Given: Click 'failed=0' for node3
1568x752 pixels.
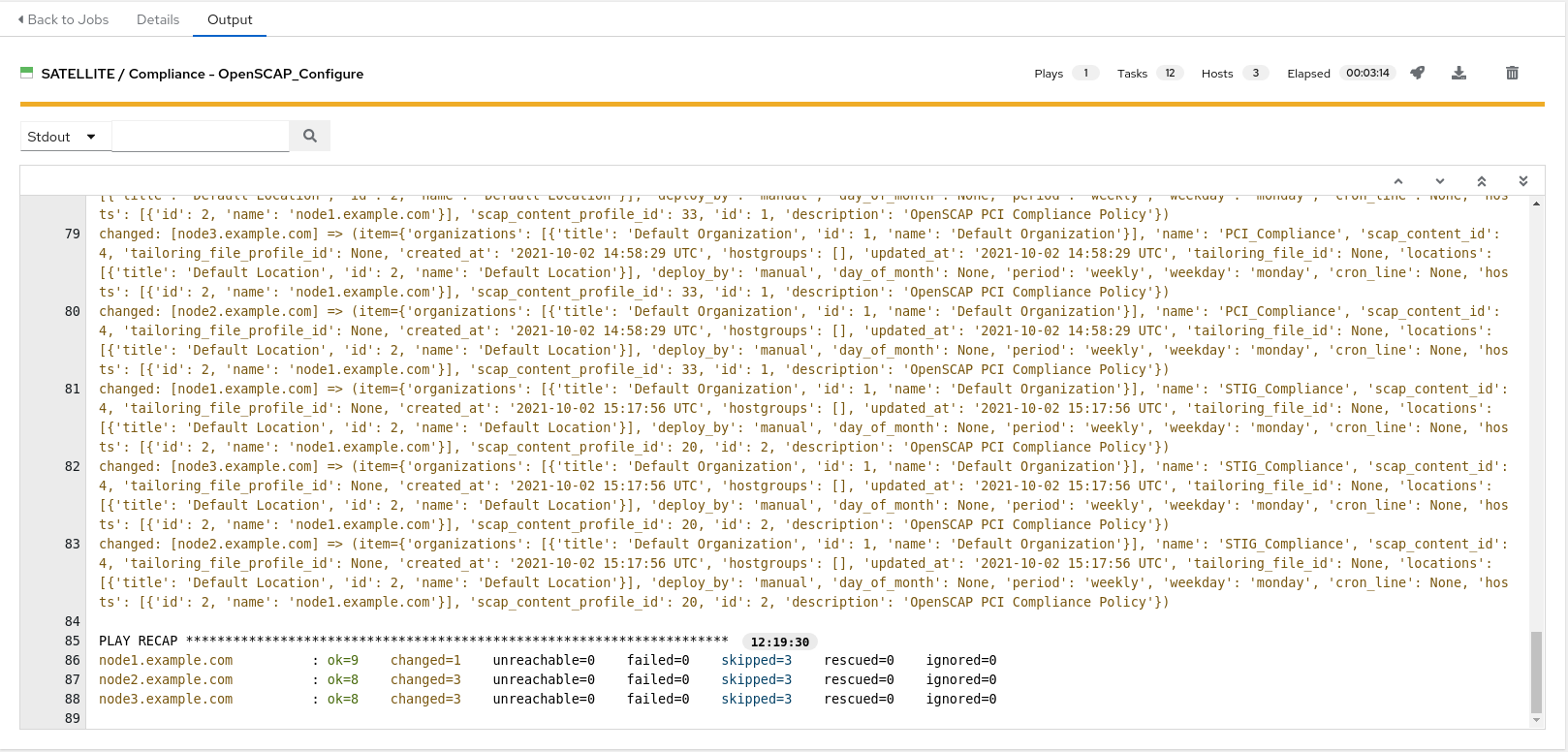Looking at the screenshot, I should click(658, 699).
